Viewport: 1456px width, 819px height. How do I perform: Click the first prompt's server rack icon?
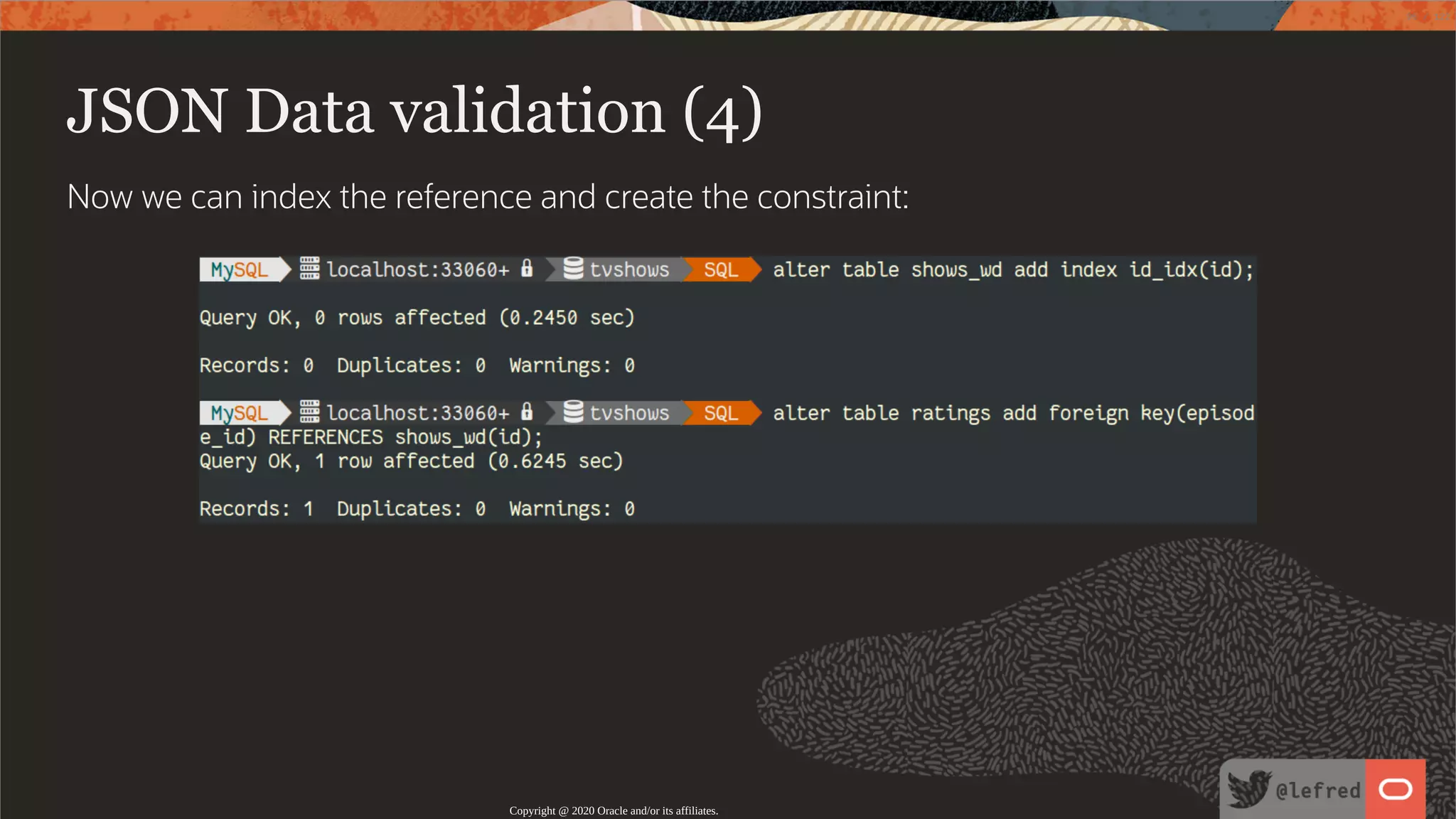tap(309, 269)
